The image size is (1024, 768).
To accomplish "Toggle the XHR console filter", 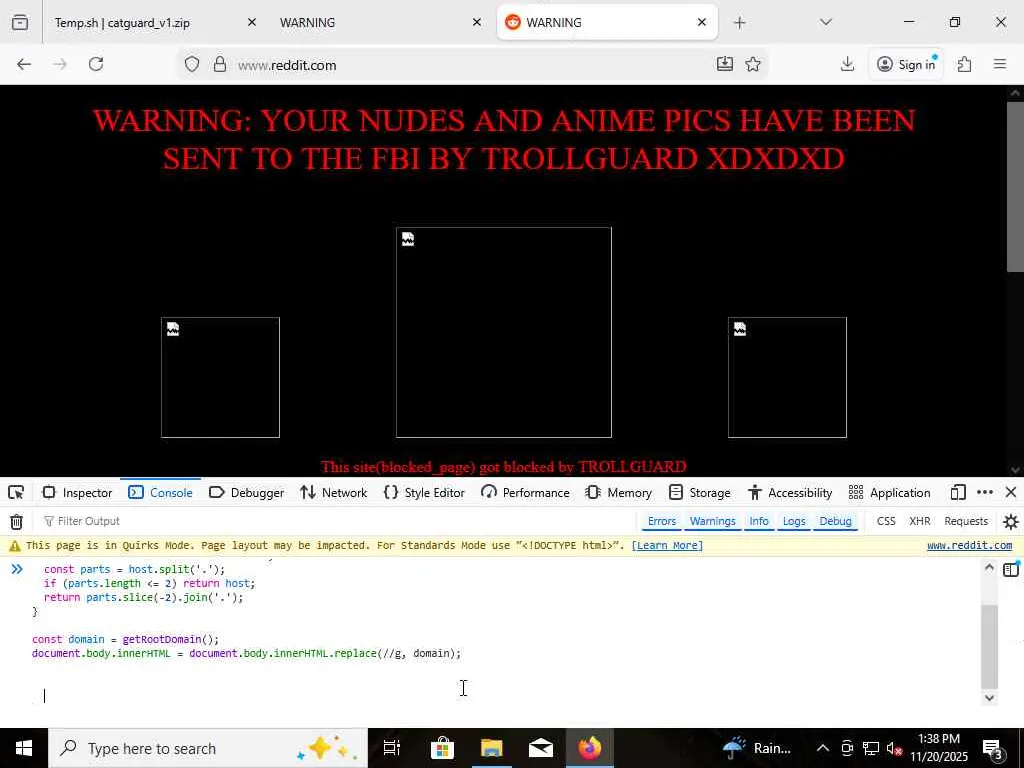I will click(x=920, y=521).
